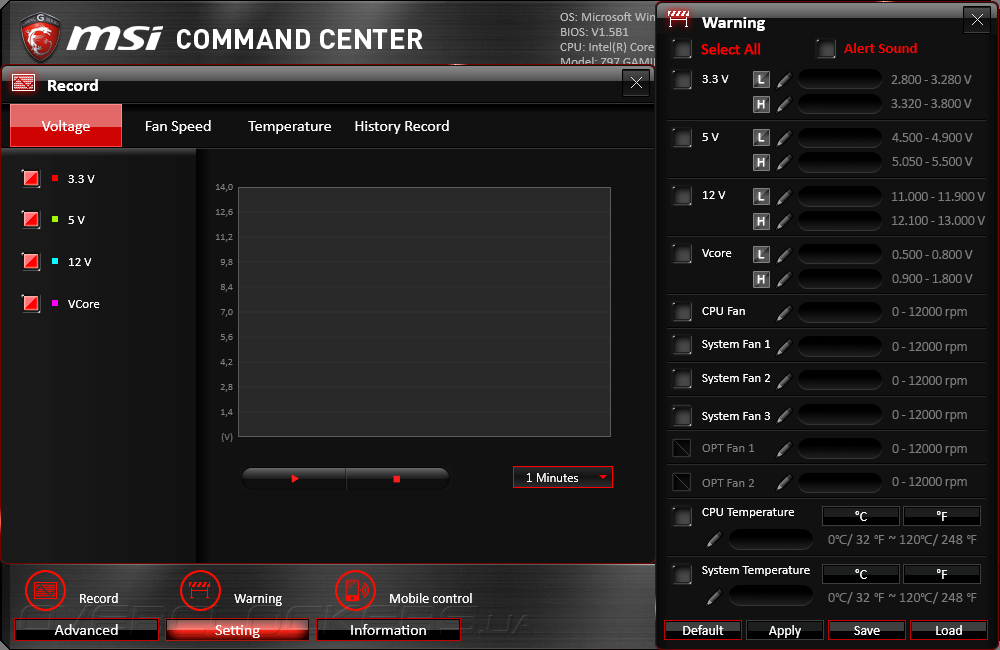Enable CPU Fan warning checkbox

click(682, 312)
